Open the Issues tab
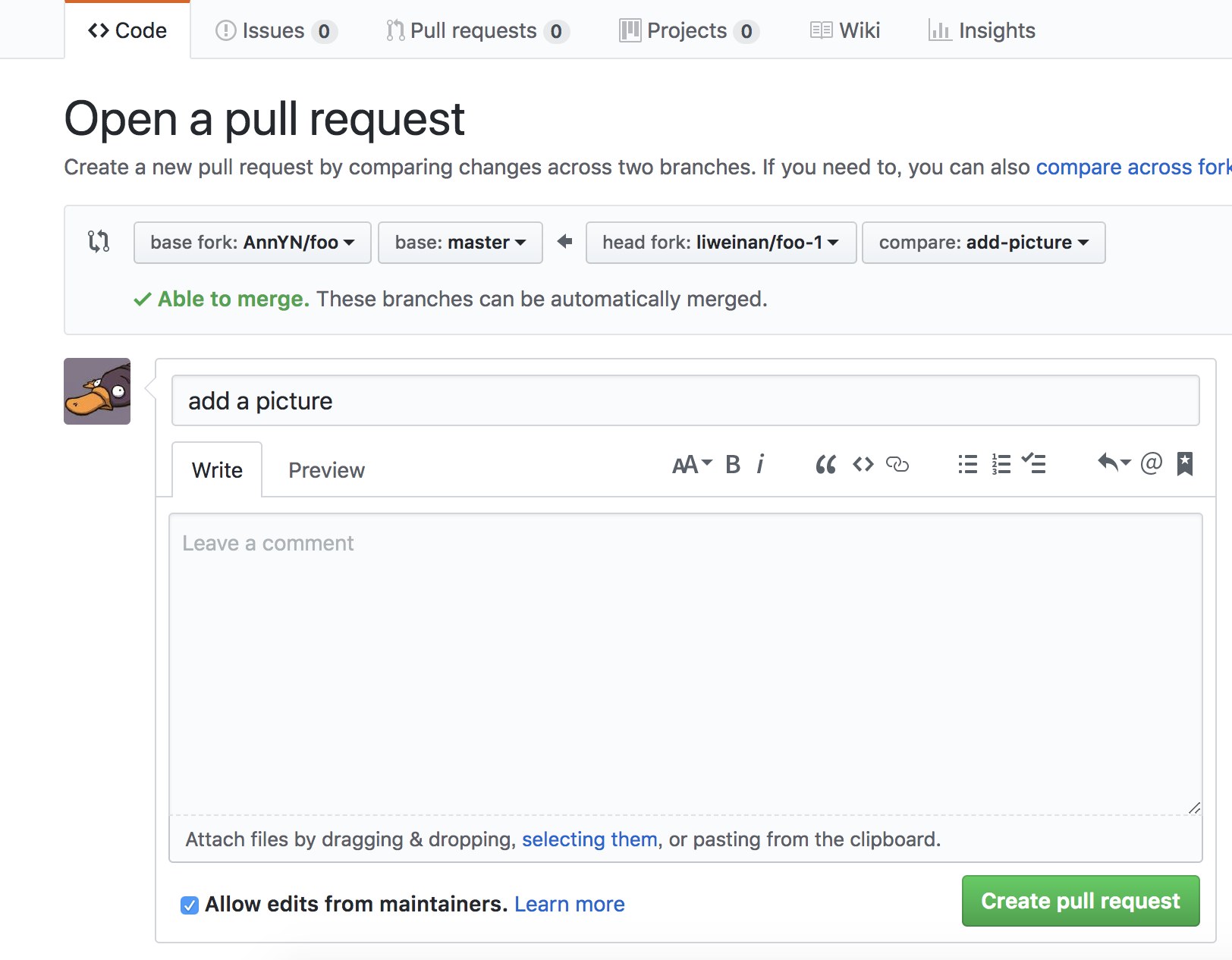 (x=277, y=31)
